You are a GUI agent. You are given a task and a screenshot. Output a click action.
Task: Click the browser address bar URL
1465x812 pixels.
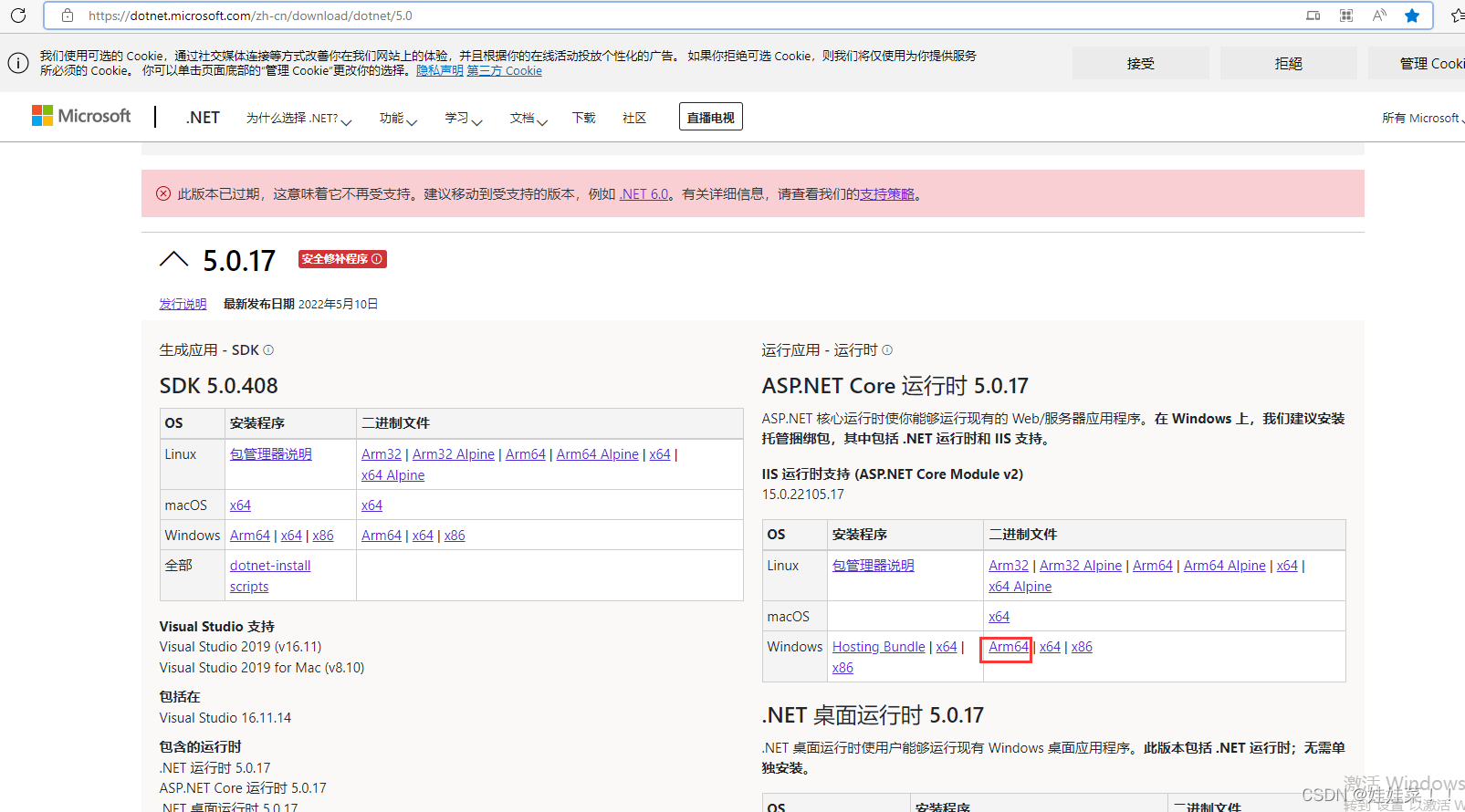pyautogui.click(x=250, y=16)
